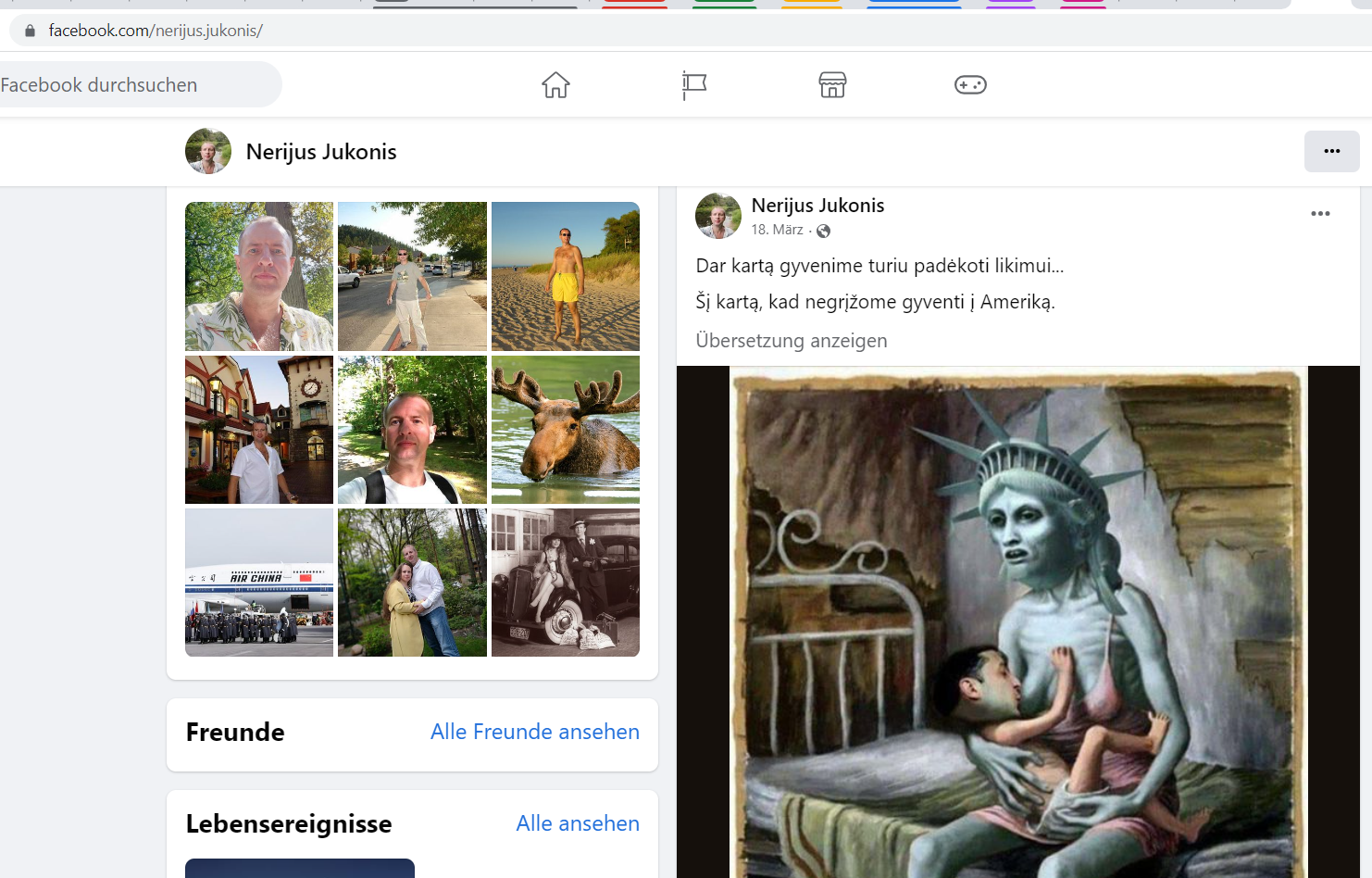
Task: Click the profile avatar in sticky header
Action: (208, 151)
